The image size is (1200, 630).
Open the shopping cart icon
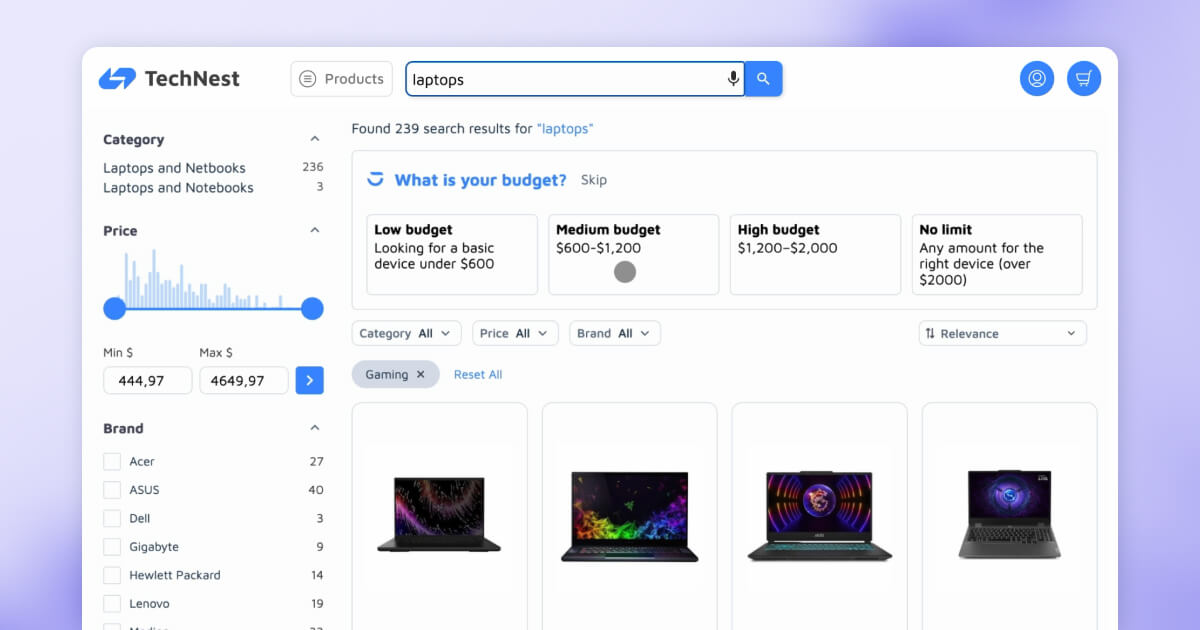click(x=1084, y=78)
